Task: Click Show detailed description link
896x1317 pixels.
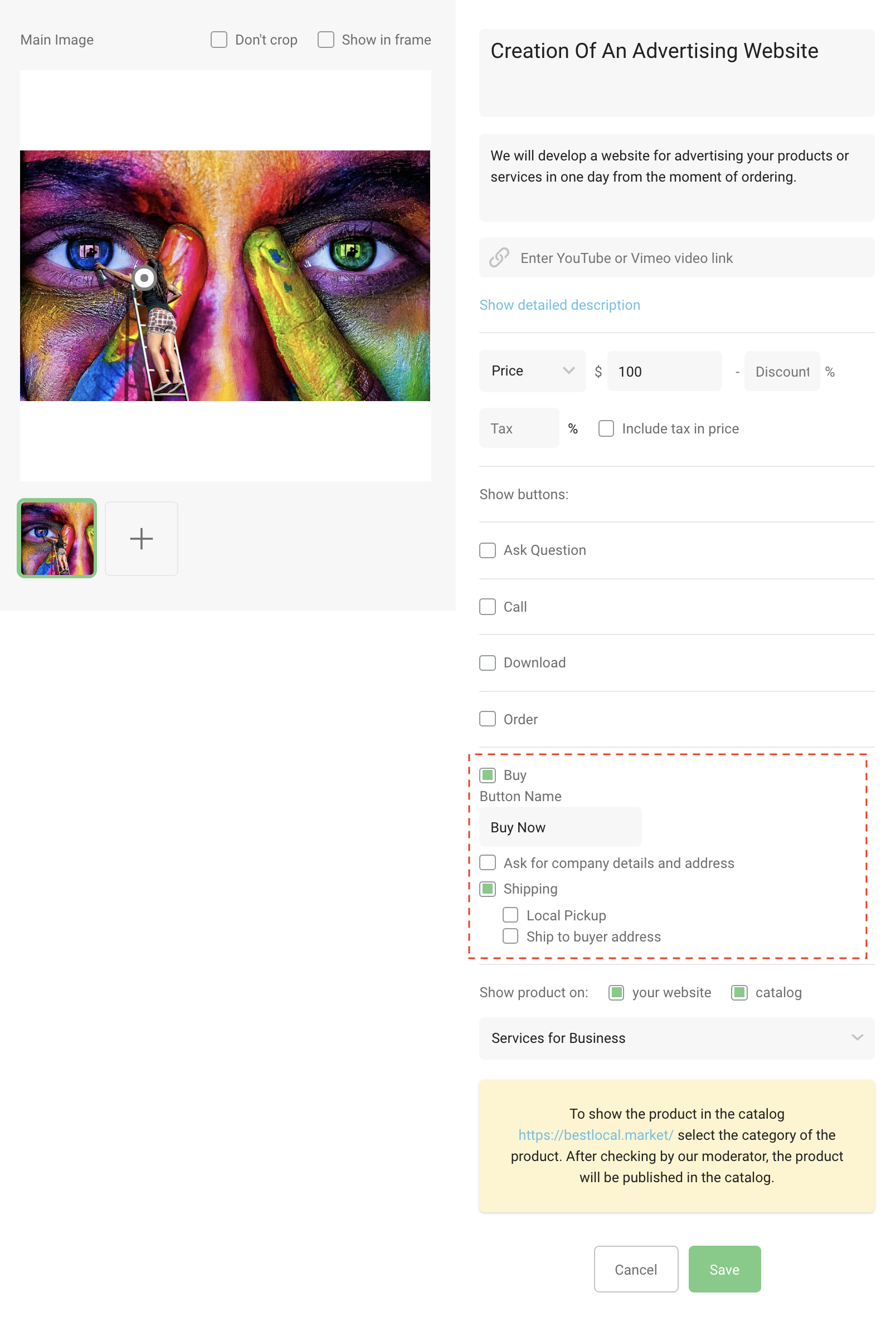Action: (x=559, y=305)
